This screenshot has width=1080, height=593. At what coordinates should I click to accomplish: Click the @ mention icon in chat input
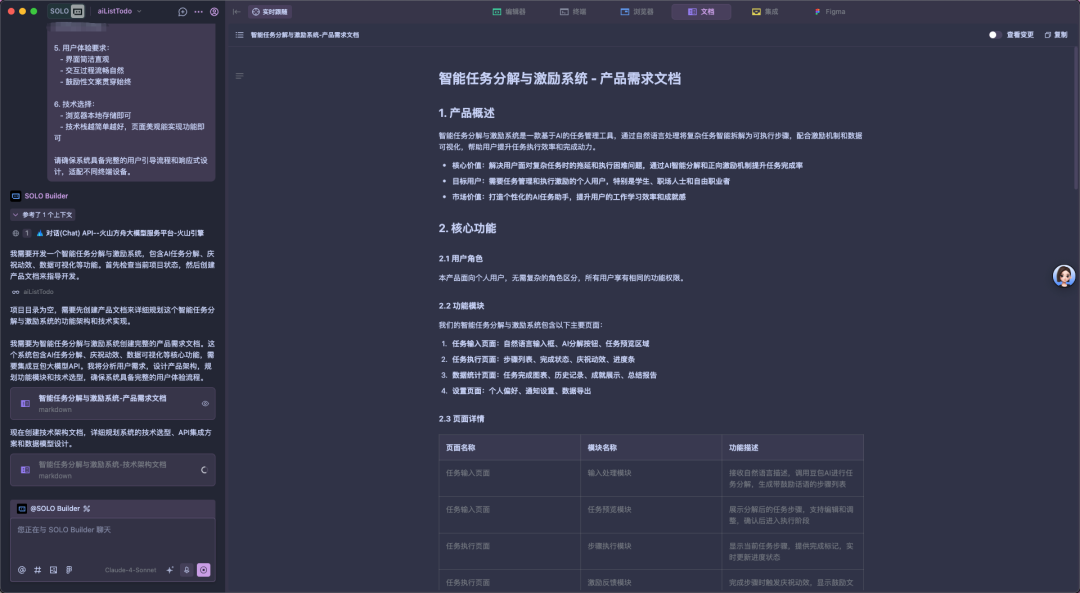21,570
